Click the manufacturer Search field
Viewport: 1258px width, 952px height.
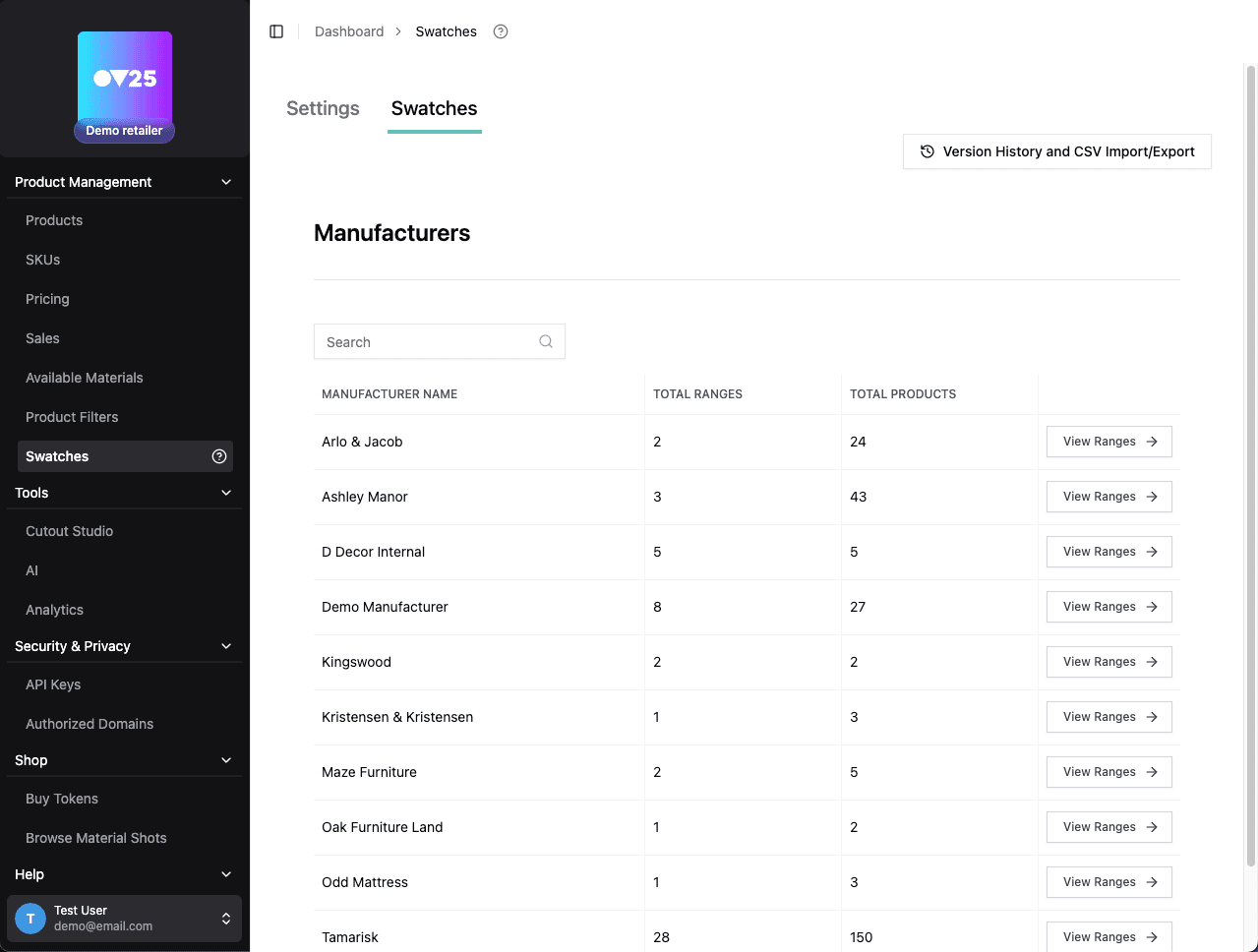(428, 341)
